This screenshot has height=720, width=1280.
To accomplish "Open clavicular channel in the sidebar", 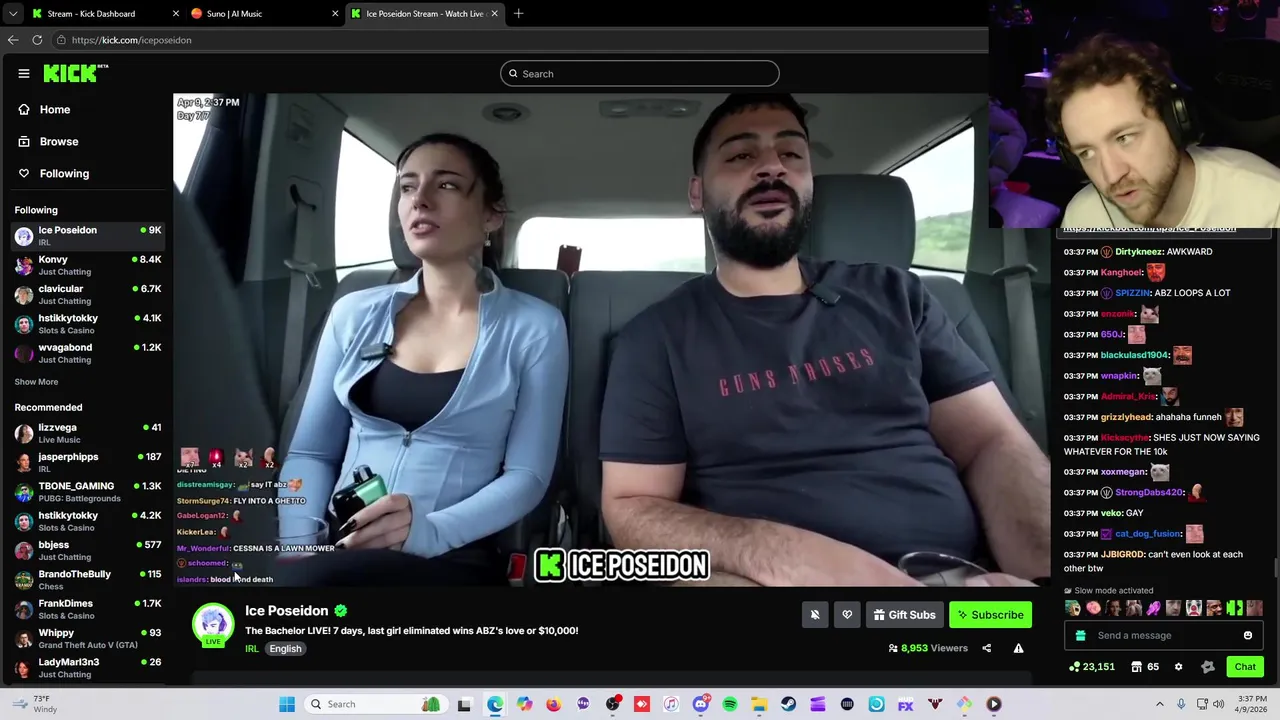I will coord(88,294).
